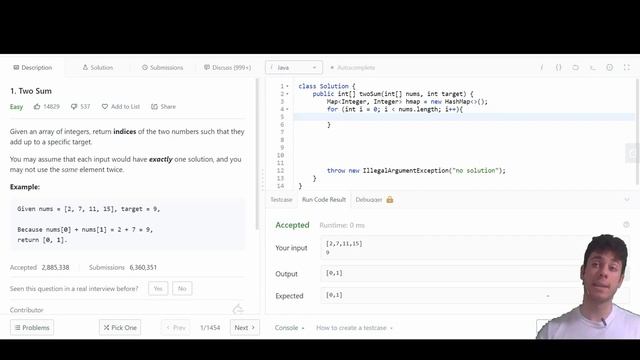Click the lock icon beside Debugger
The image size is (640, 360).
tap(390, 200)
